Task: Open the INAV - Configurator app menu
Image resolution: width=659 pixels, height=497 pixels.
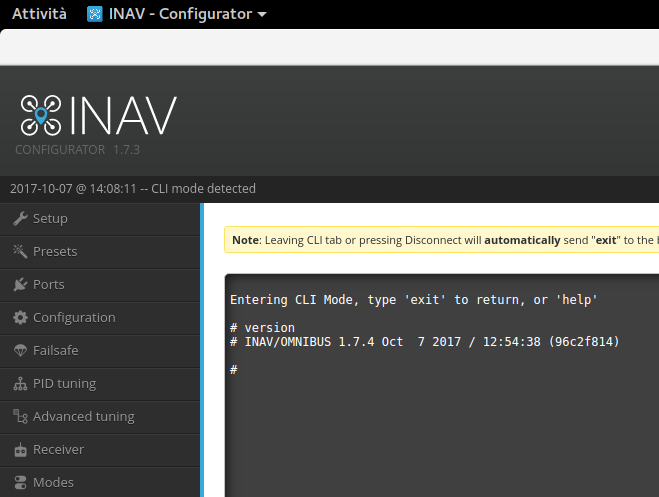Action: pyautogui.click(x=177, y=14)
